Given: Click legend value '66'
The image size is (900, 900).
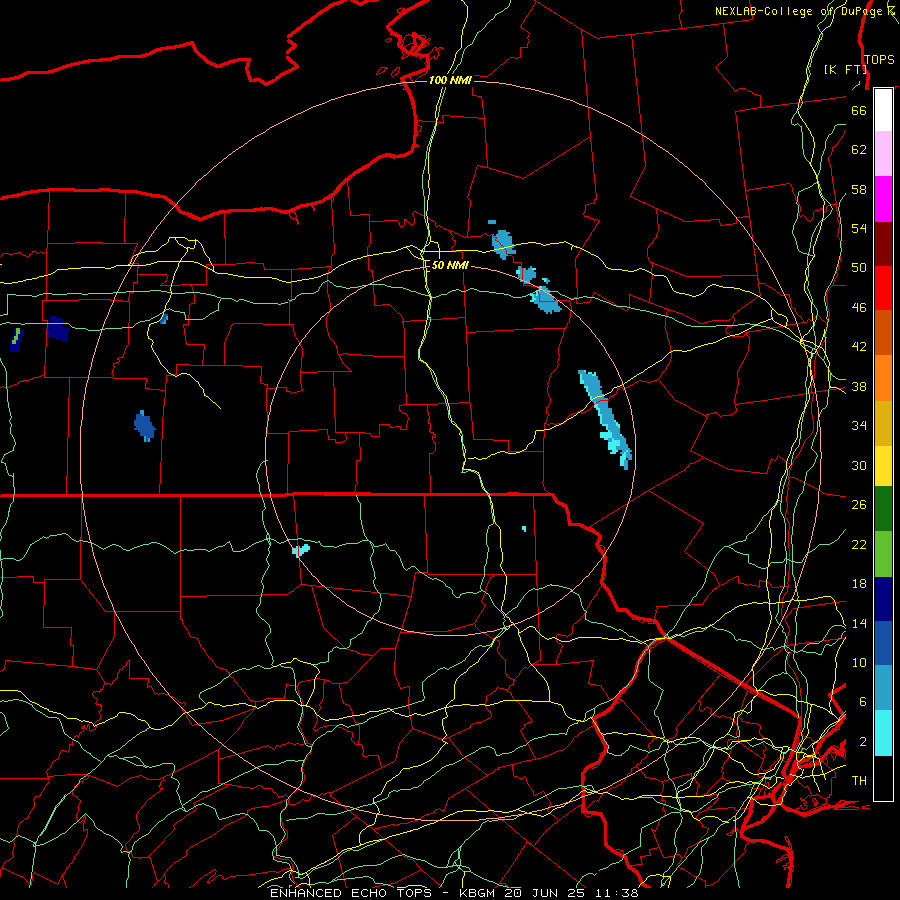Looking at the screenshot, I should [x=859, y=110].
